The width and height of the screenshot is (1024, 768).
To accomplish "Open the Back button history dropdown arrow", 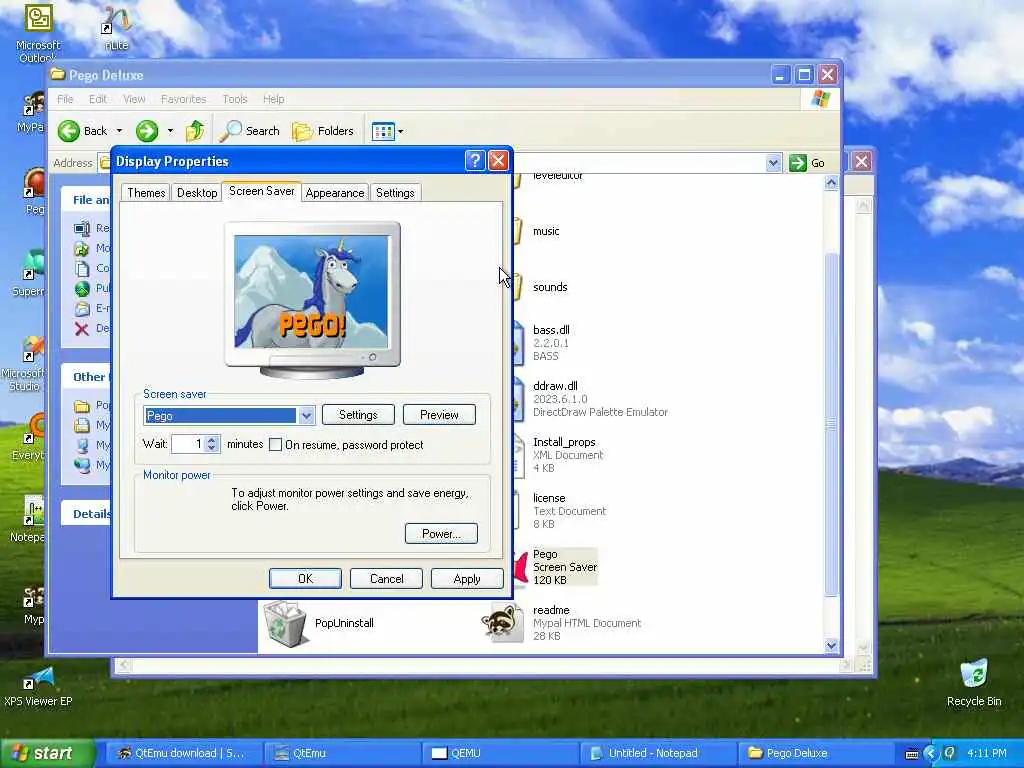I will click(119, 131).
